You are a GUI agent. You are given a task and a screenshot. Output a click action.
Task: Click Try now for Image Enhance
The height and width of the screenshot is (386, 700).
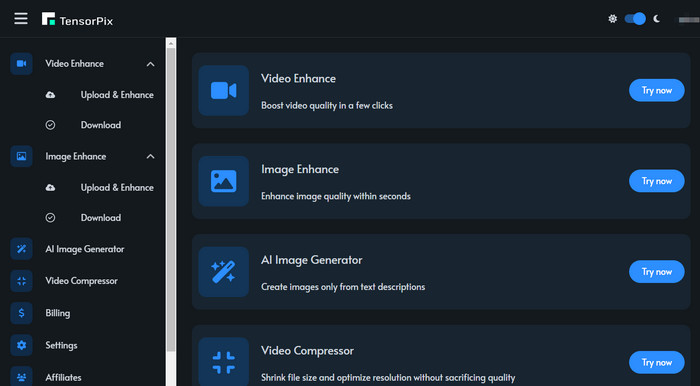(x=657, y=181)
